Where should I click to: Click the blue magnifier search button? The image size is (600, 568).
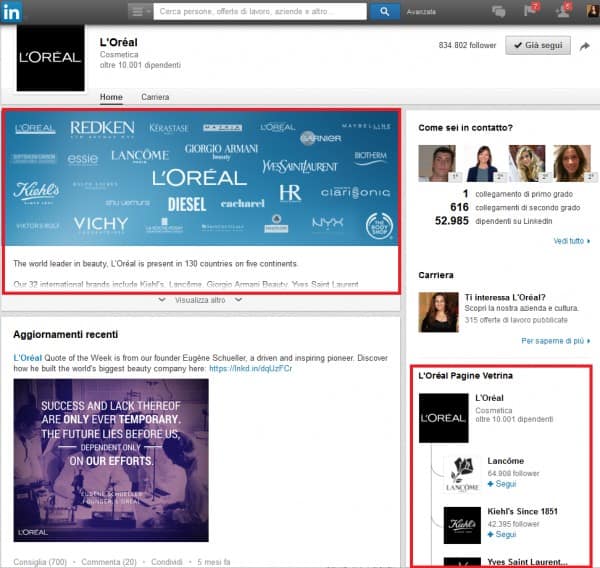(384, 11)
